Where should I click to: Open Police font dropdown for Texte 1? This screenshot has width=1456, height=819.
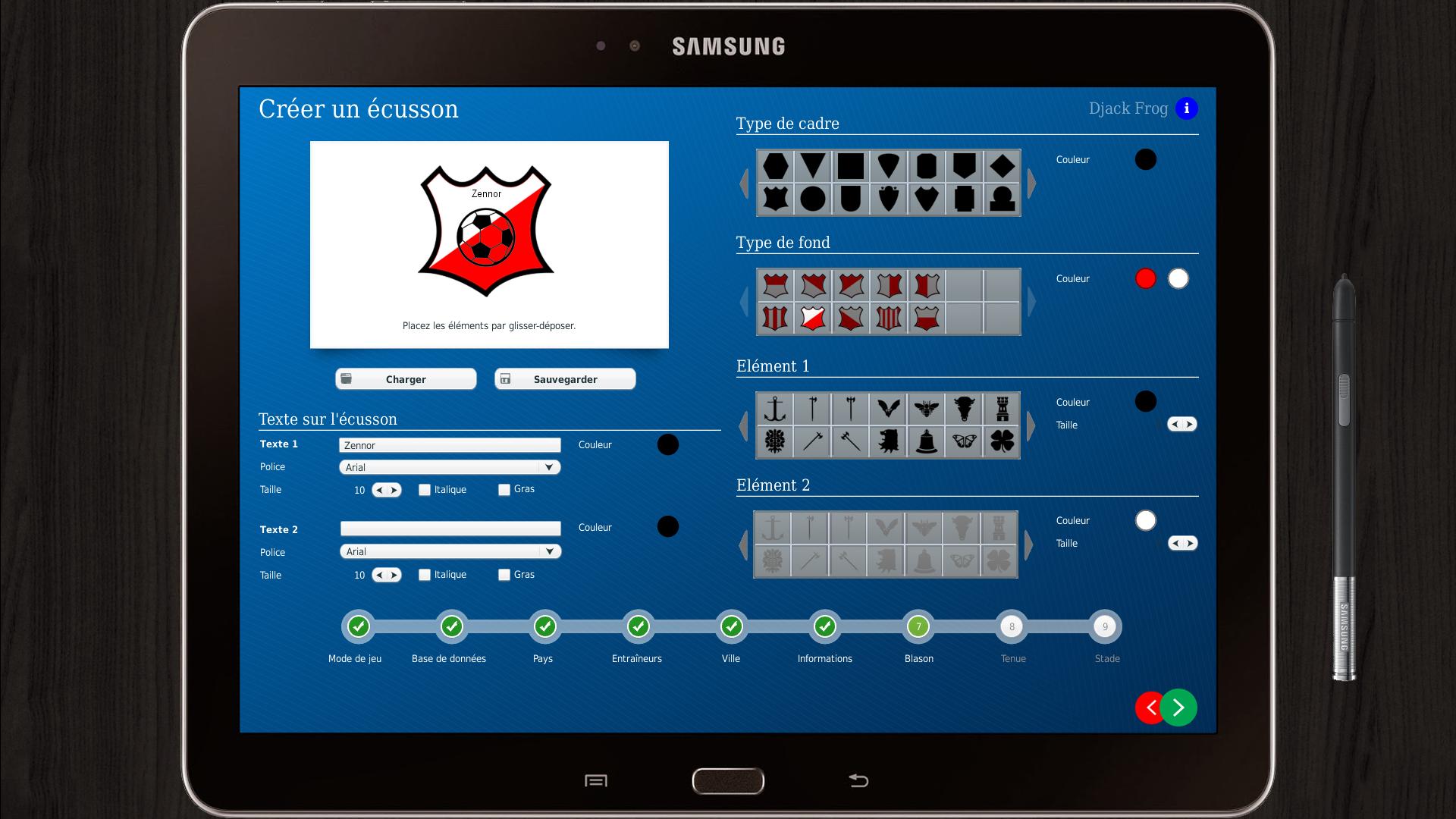(448, 467)
